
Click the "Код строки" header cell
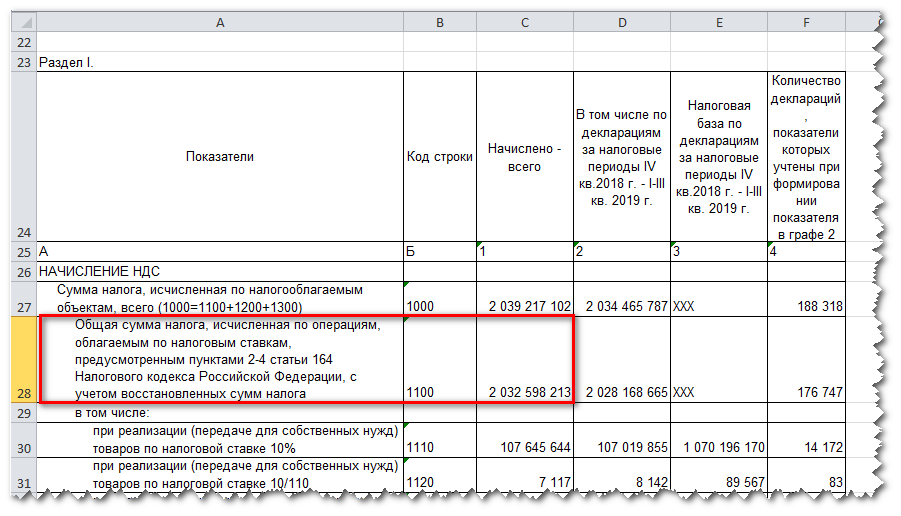[x=440, y=156]
